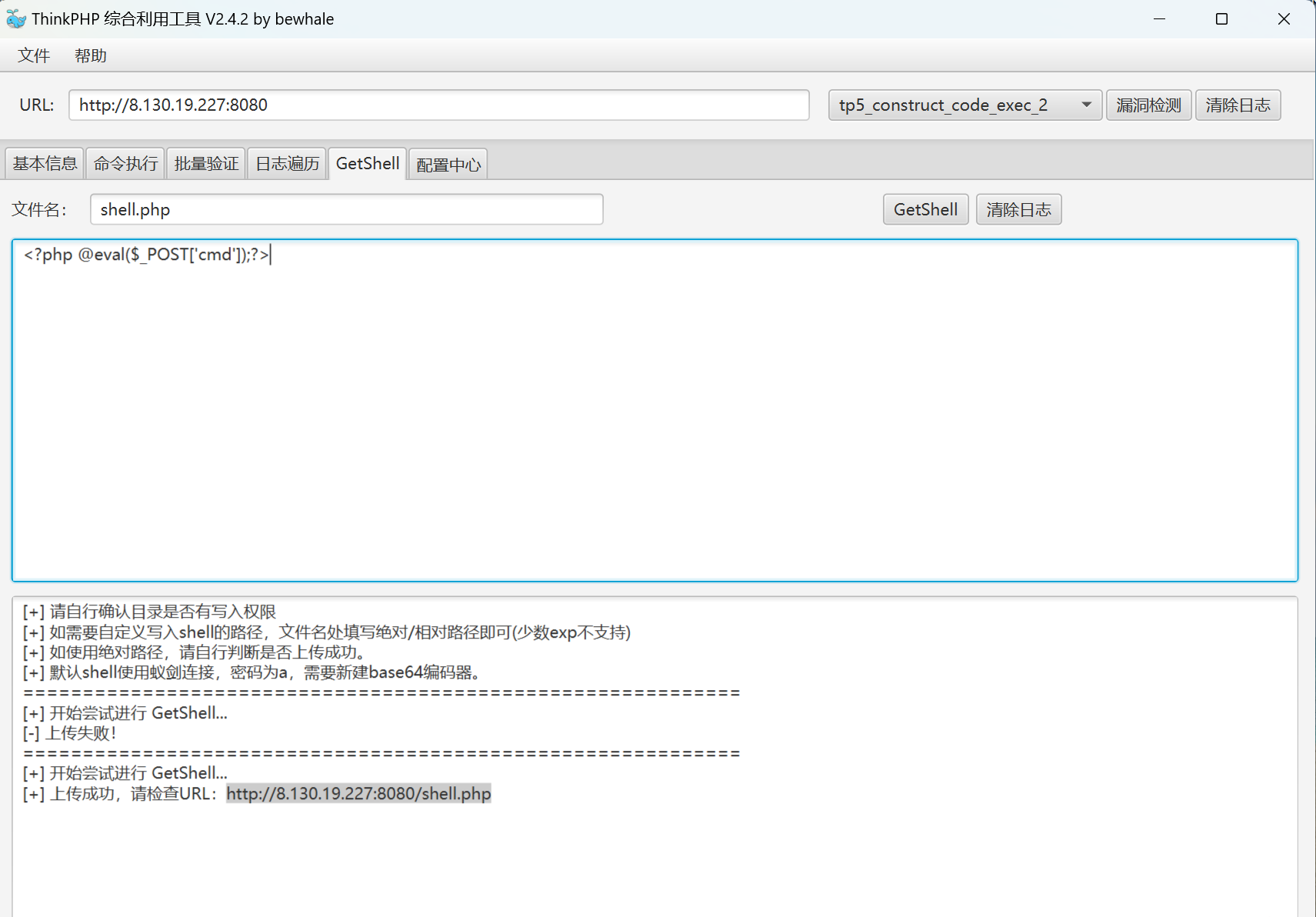Click the highlighted shell.php URL in log
This screenshot has width=1316, height=917.
click(358, 794)
